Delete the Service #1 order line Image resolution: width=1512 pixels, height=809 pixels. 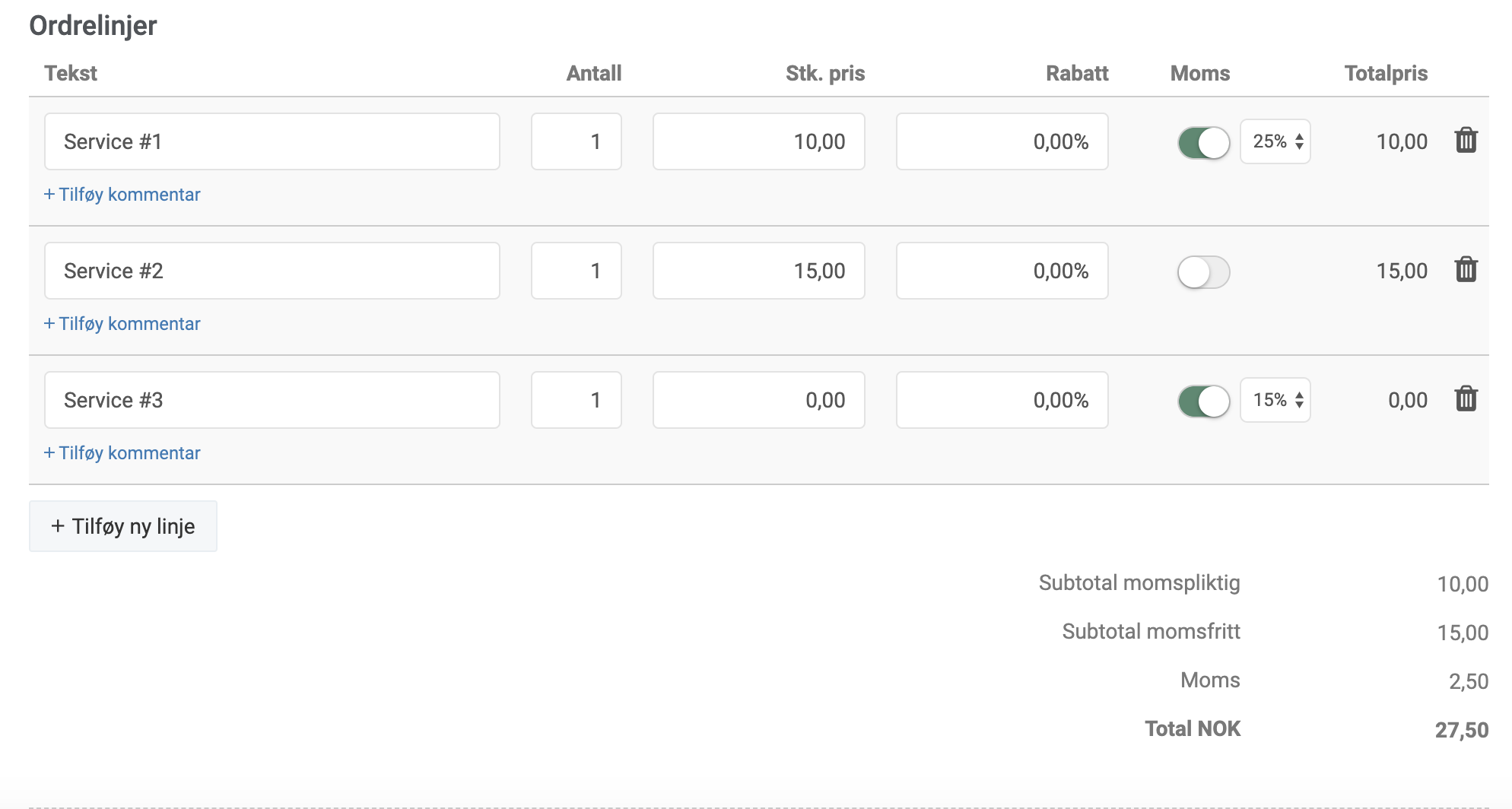[x=1466, y=141]
